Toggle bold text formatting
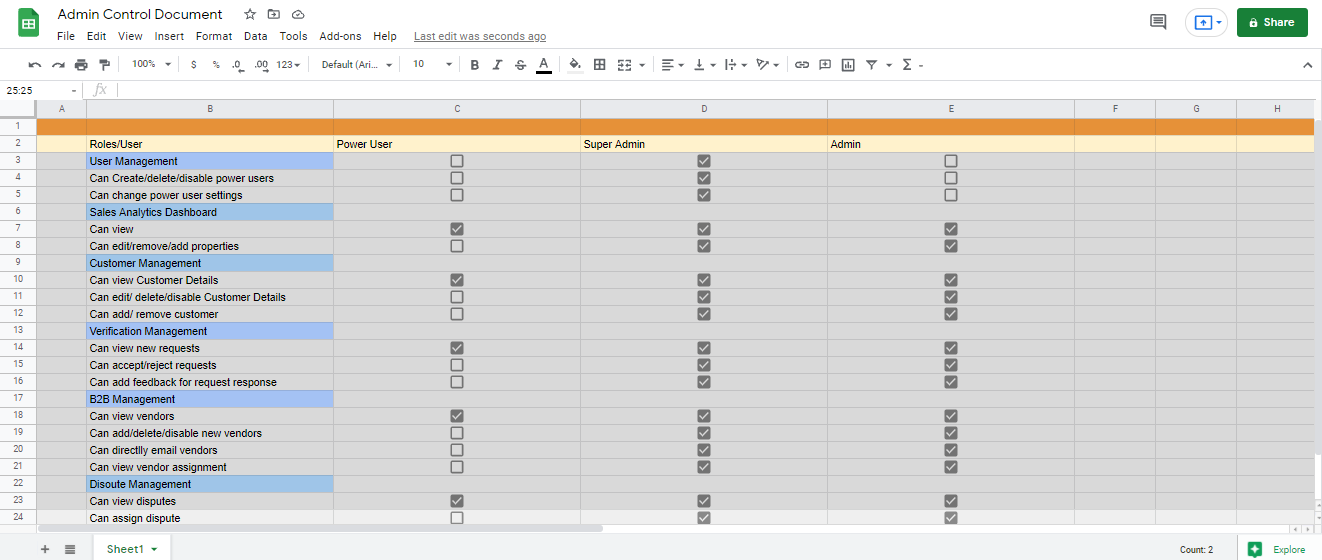Viewport: 1322px width, 560px height. pyautogui.click(x=474, y=65)
